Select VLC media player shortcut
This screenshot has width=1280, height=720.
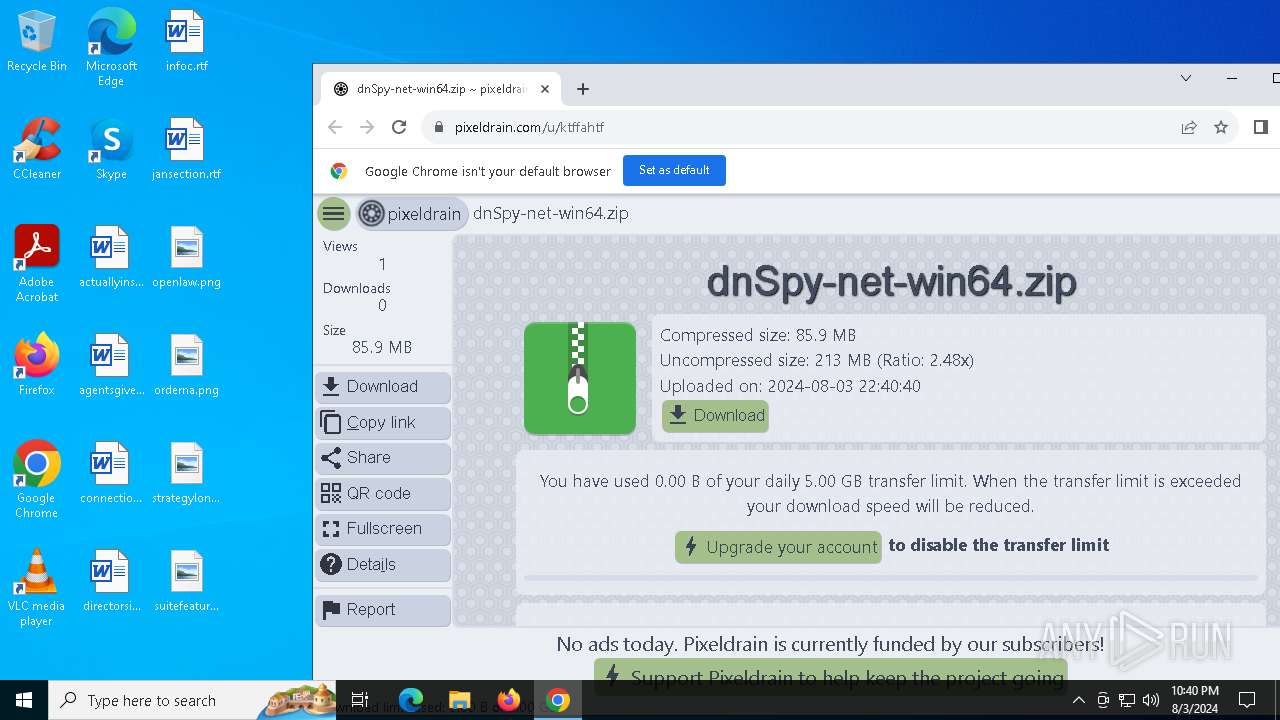(37, 587)
